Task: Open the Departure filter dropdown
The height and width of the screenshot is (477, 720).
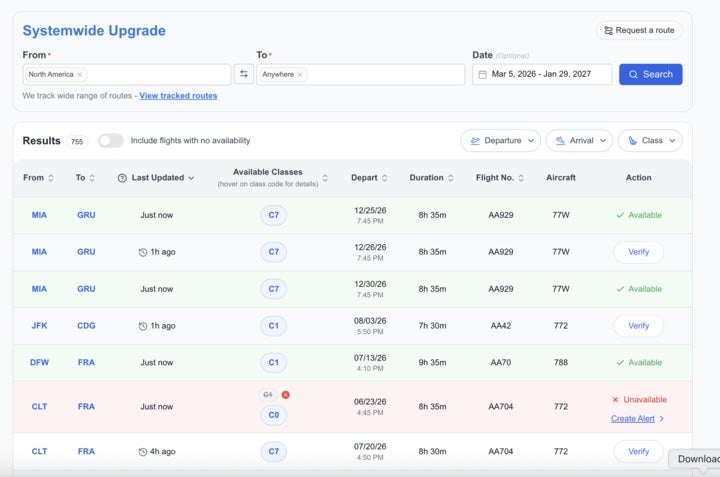Action: pyautogui.click(x=500, y=141)
